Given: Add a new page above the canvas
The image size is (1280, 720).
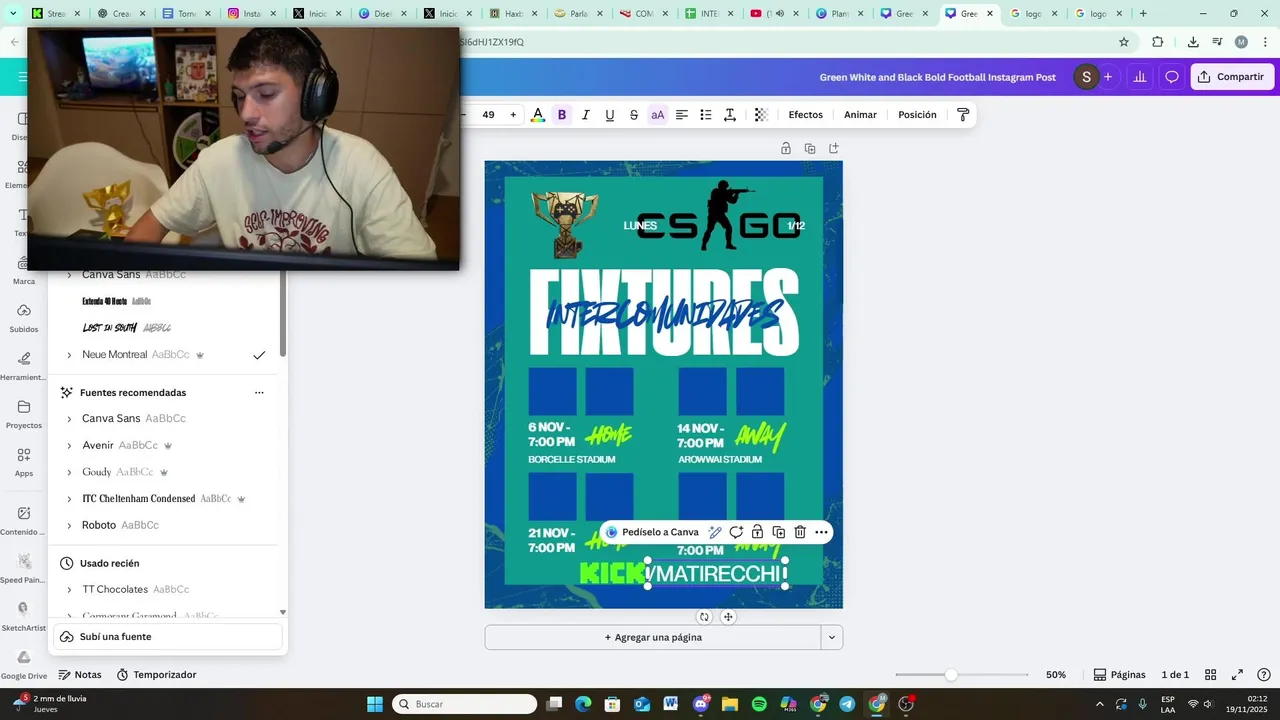Looking at the screenshot, I should 834,148.
